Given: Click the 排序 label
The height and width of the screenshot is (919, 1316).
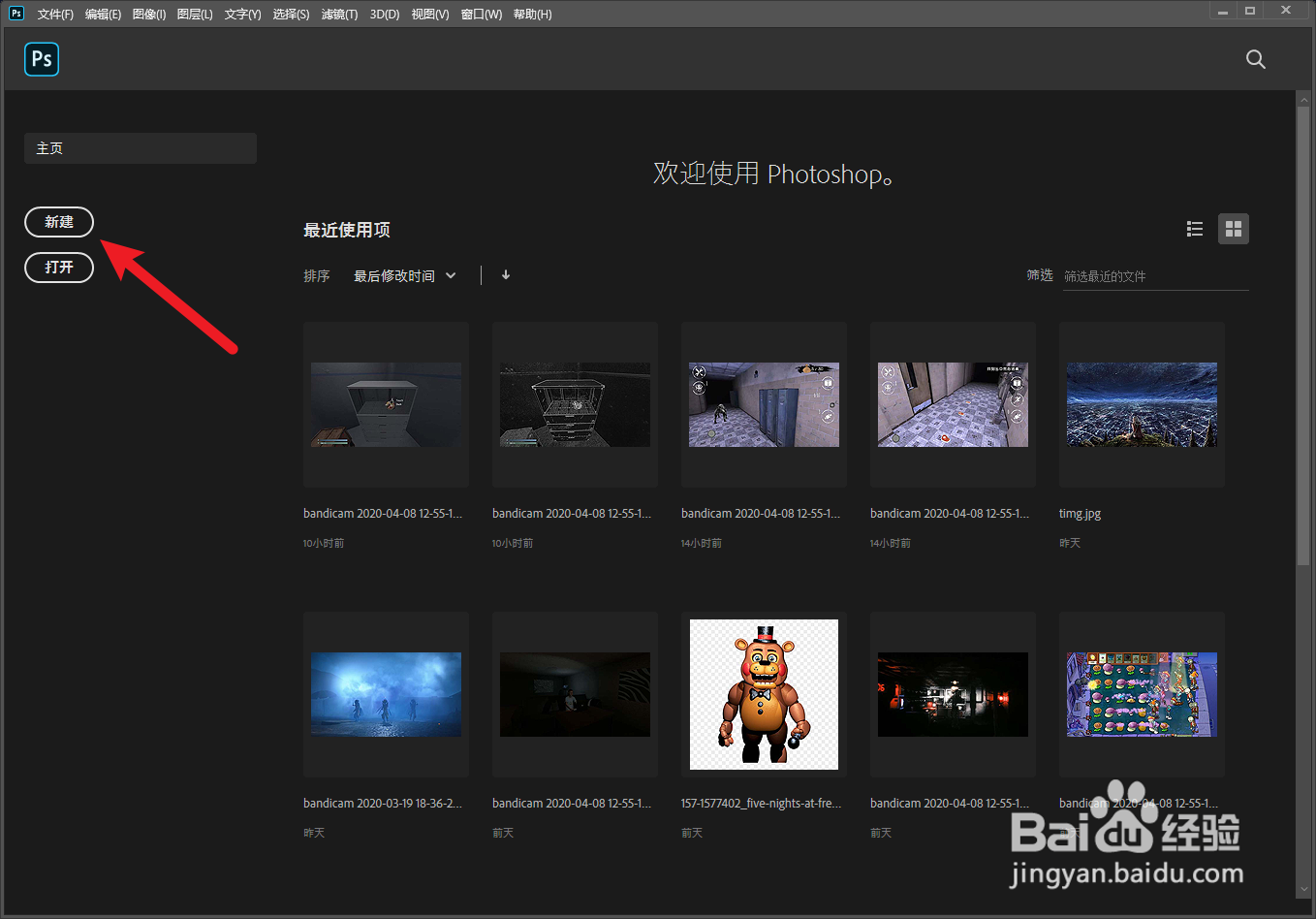Looking at the screenshot, I should click(317, 276).
